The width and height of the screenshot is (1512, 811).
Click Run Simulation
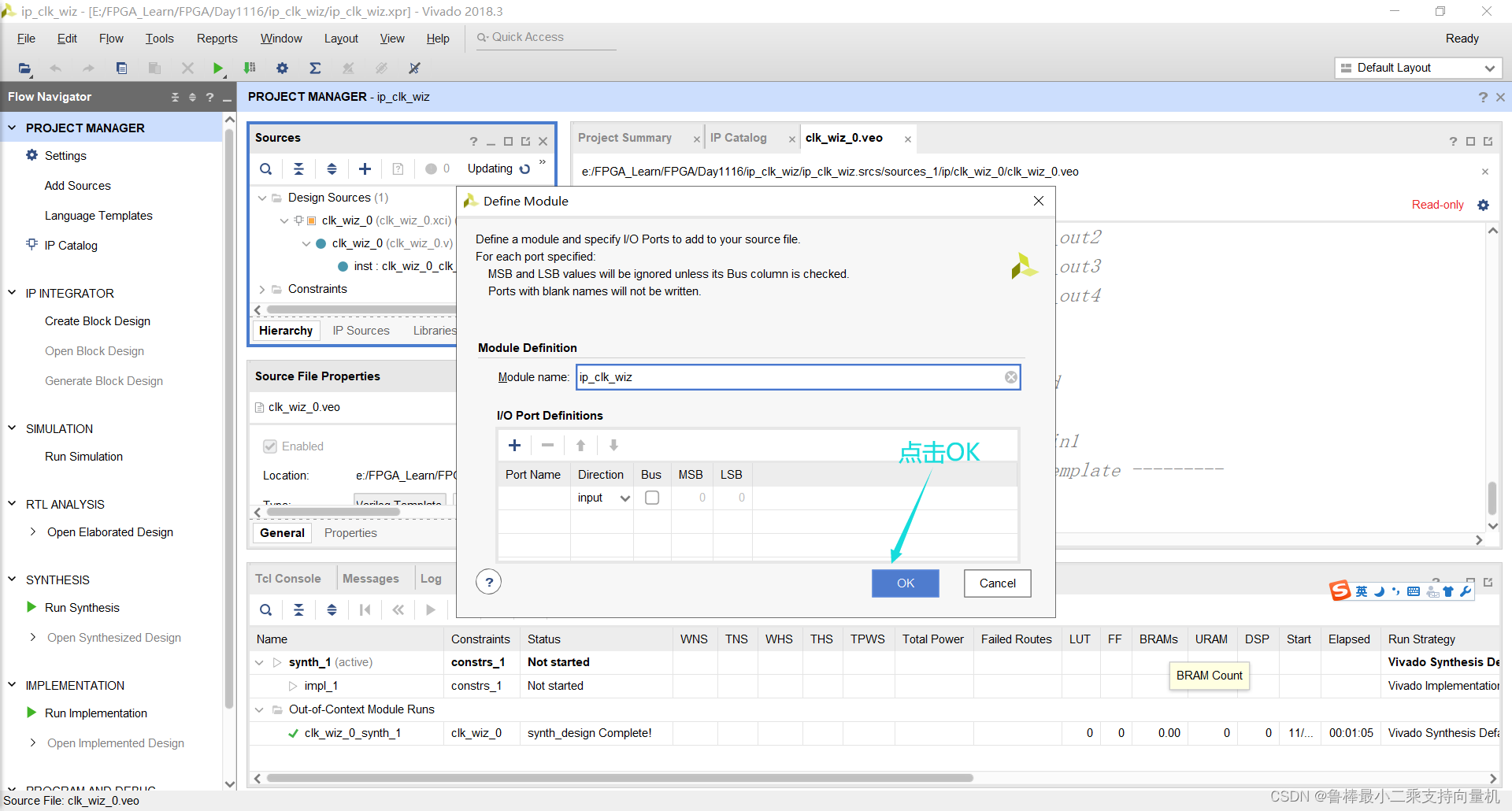tap(83, 457)
